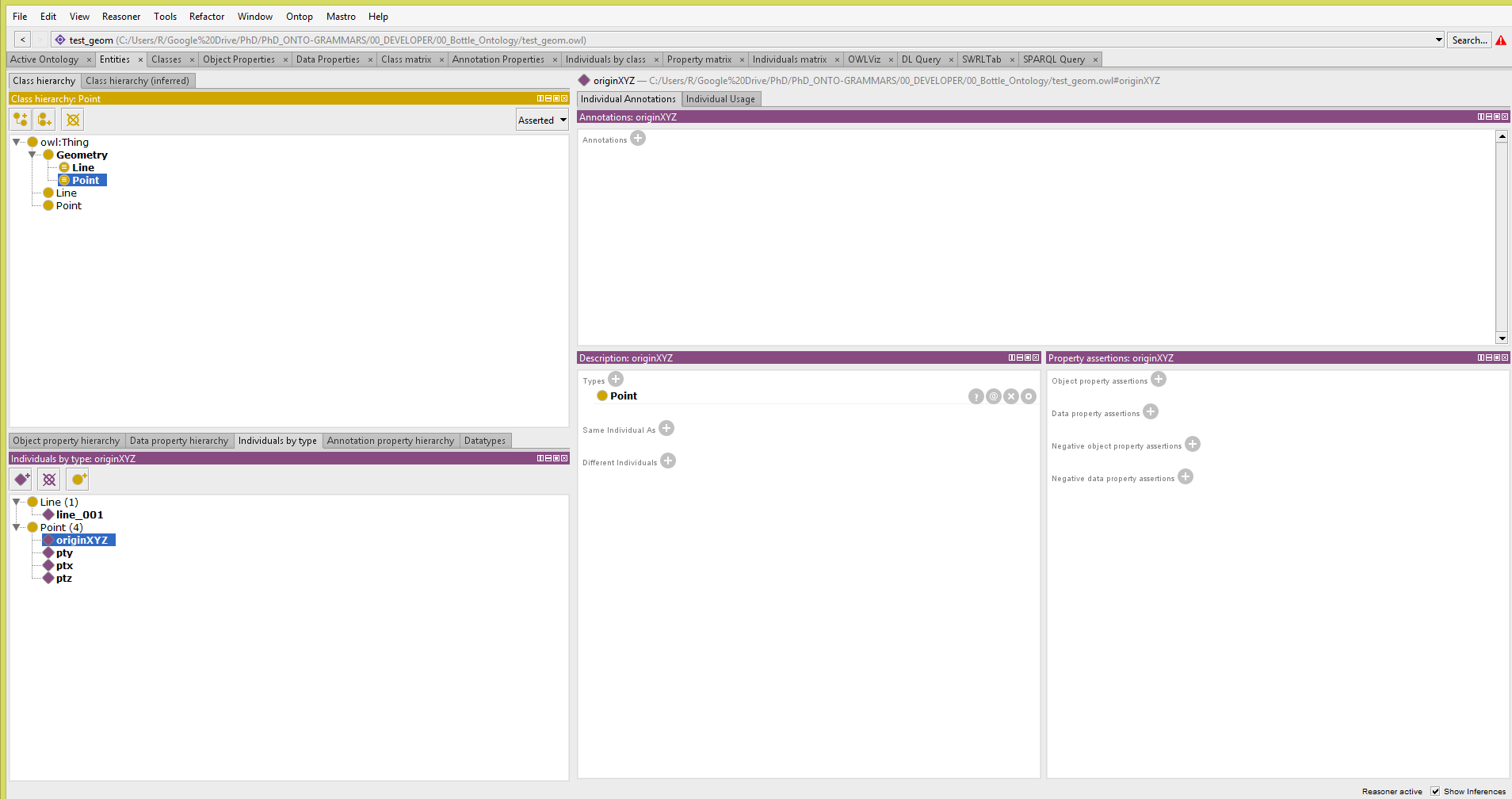The width and height of the screenshot is (1512, 799).
Task: Click the Annotations scrollbar down arrow
Action: [1502, 338]
